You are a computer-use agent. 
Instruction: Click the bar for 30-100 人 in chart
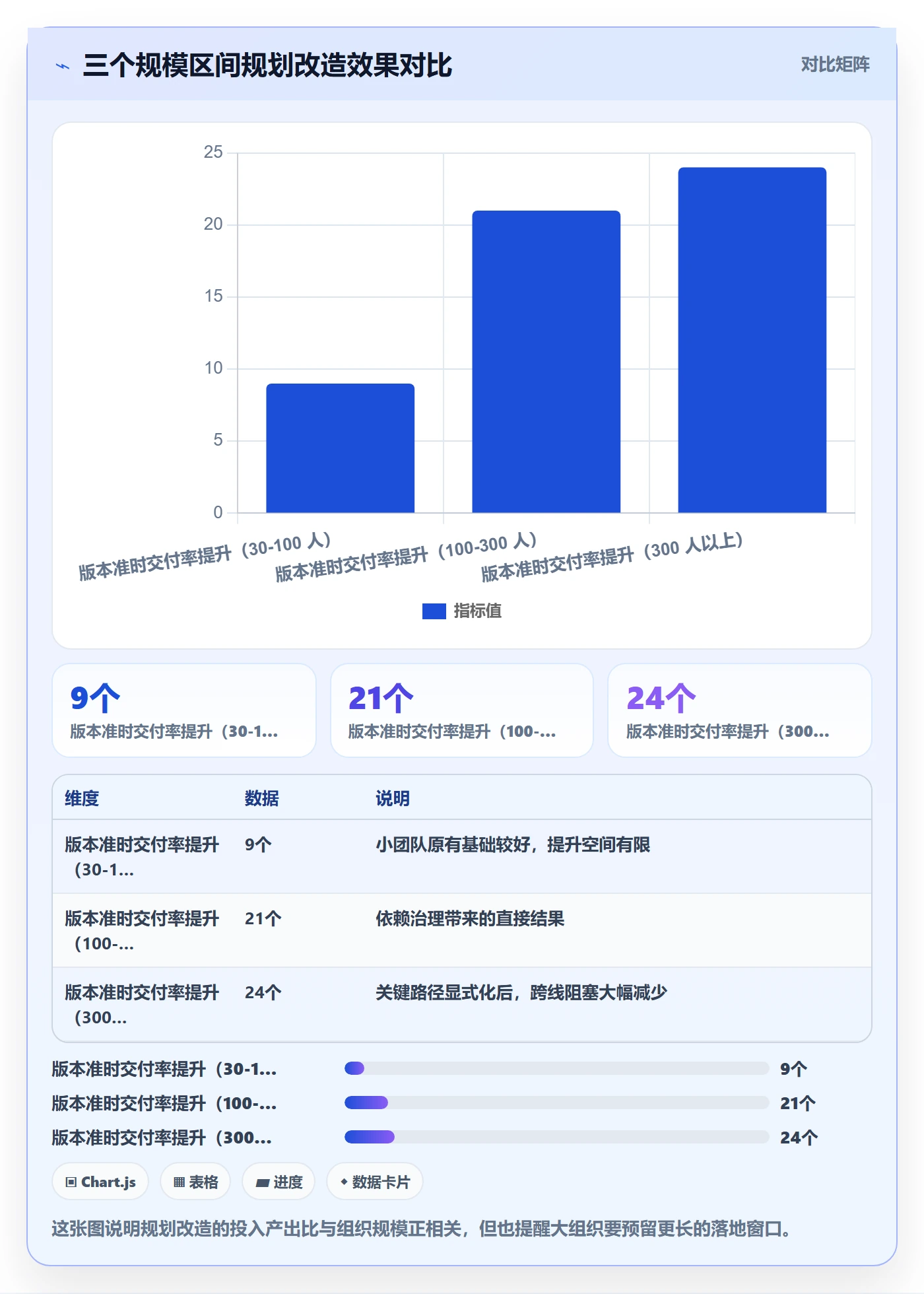coord(341,448)
